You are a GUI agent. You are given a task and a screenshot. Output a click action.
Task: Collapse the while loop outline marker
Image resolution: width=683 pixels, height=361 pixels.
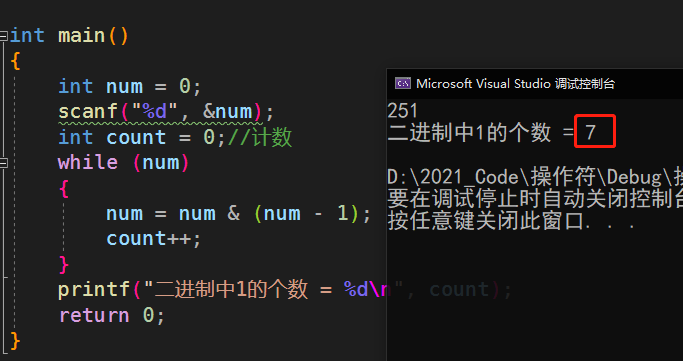[x=3, y=163]
